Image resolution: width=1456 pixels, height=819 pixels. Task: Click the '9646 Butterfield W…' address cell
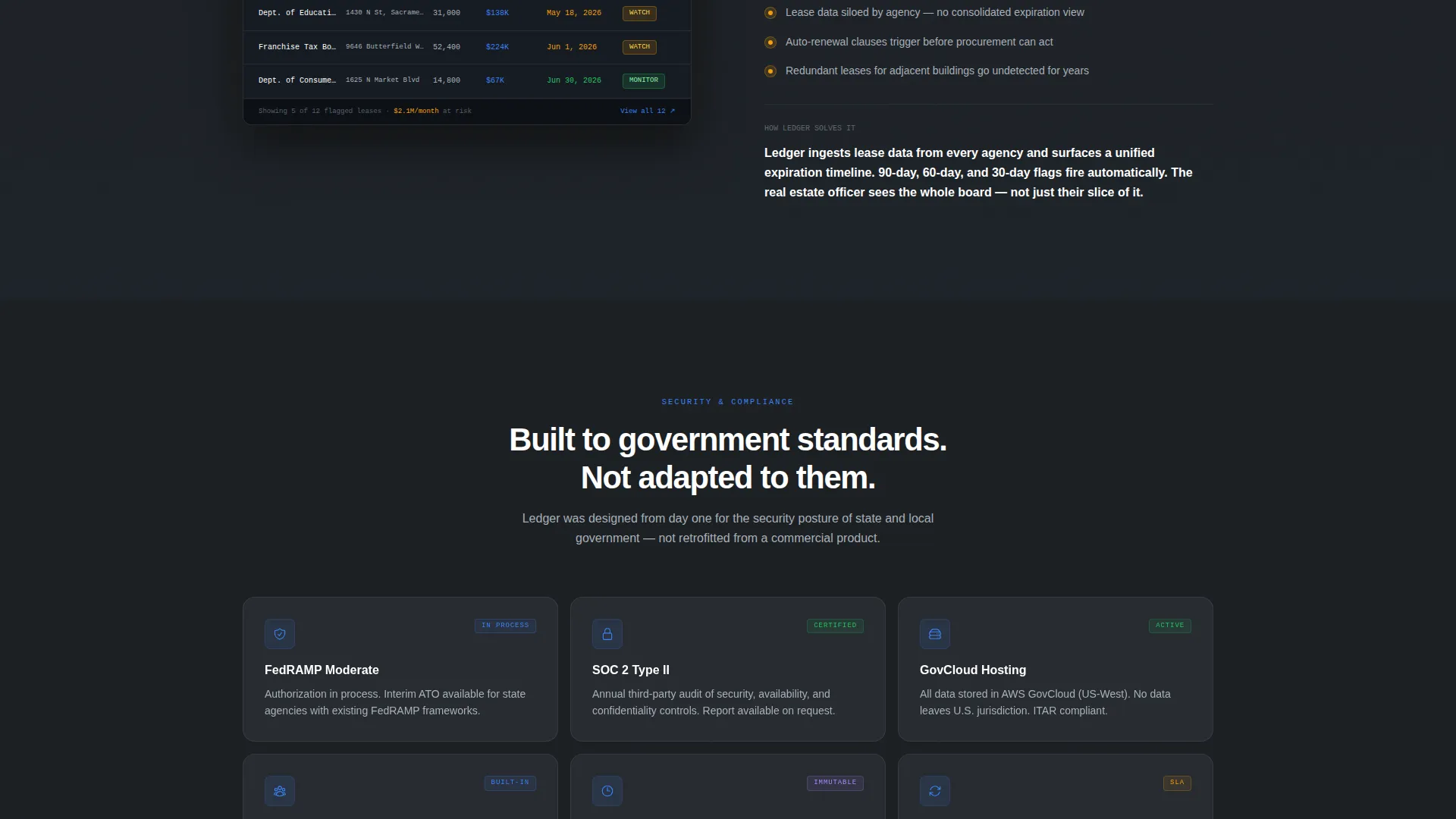point(384,46)
